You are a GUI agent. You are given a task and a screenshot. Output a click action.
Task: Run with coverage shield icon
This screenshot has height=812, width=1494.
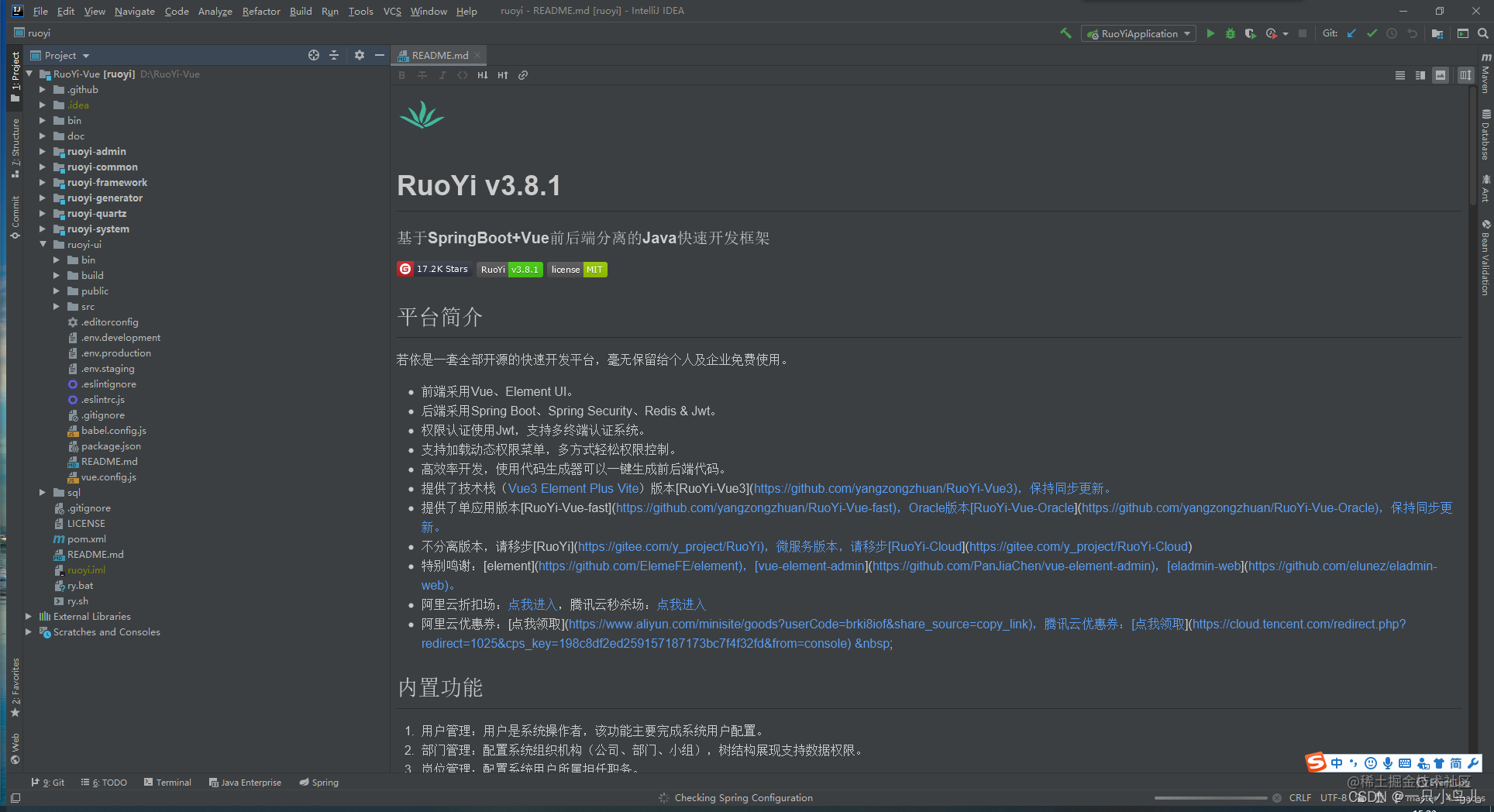coord(1250,33)
